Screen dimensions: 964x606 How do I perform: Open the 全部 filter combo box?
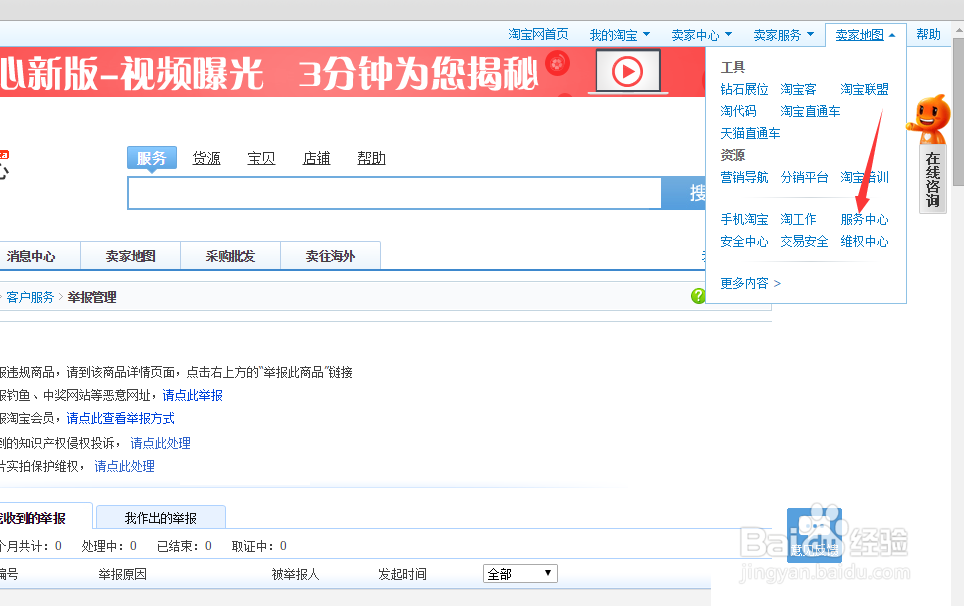(x=520, y=573)
